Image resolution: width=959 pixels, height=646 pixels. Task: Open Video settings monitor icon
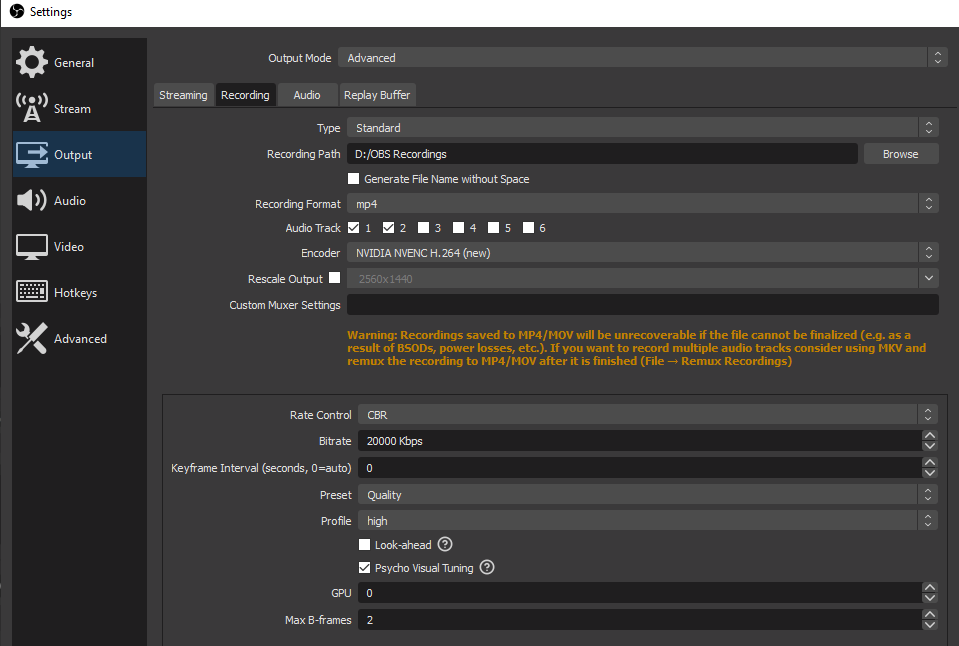point(32,246)
